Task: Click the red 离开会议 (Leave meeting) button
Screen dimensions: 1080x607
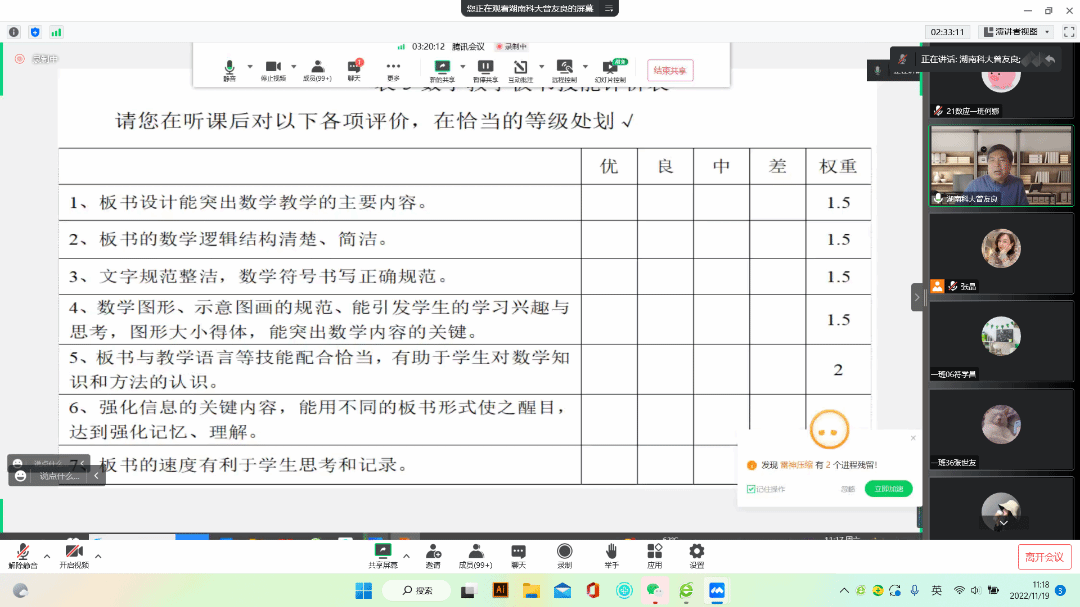Action: click(1044, 557)
